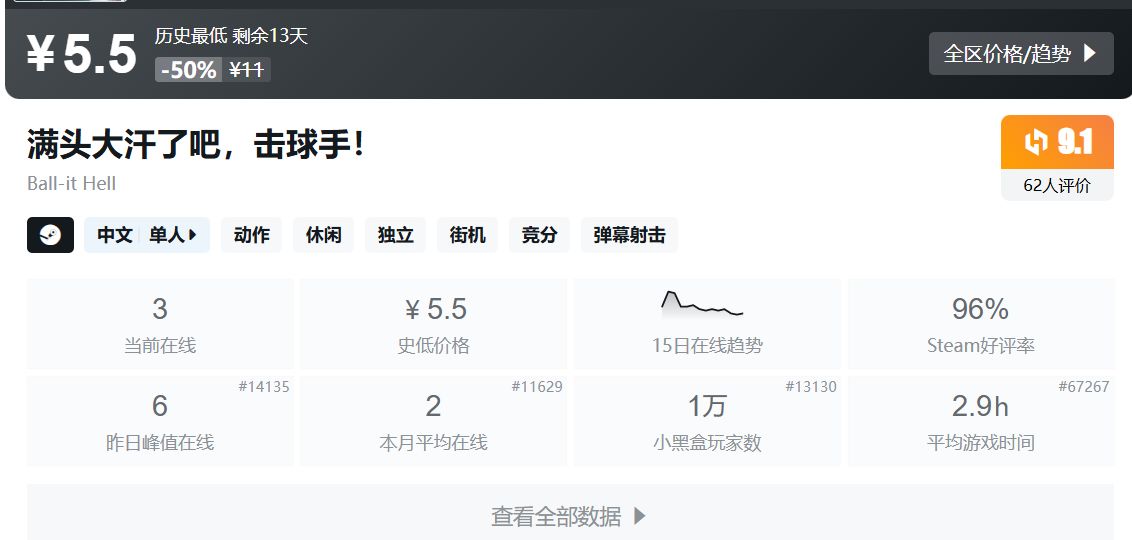Image resolution: width=1132 pixels, height=540 pixels.
Task: Select the 弹幕射击 tag
Action: (630, 235)
